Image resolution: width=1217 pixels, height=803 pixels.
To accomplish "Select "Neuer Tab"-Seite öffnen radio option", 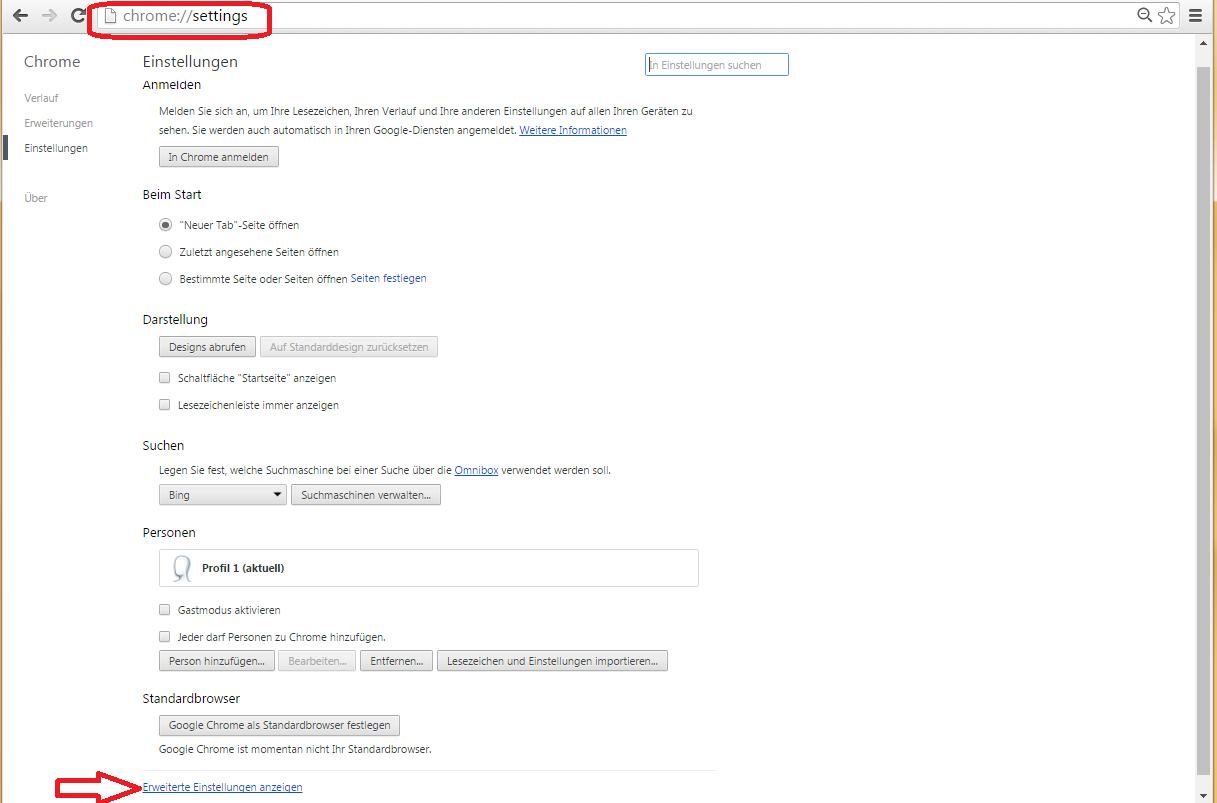I will coord(166,225).
